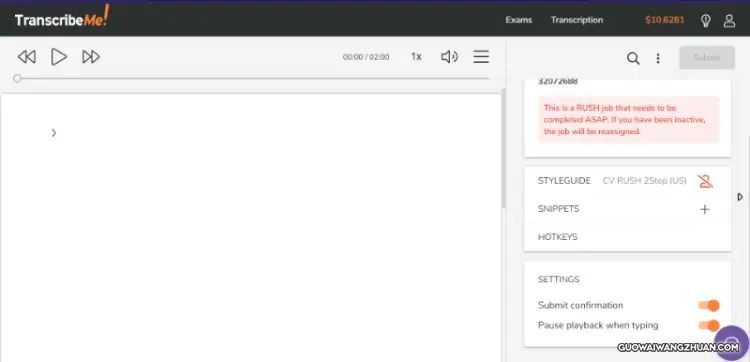The width and height of the screenshot is (750, 362).
Task: Mute the audio volume icon
Action: click(x=449, y=57)
